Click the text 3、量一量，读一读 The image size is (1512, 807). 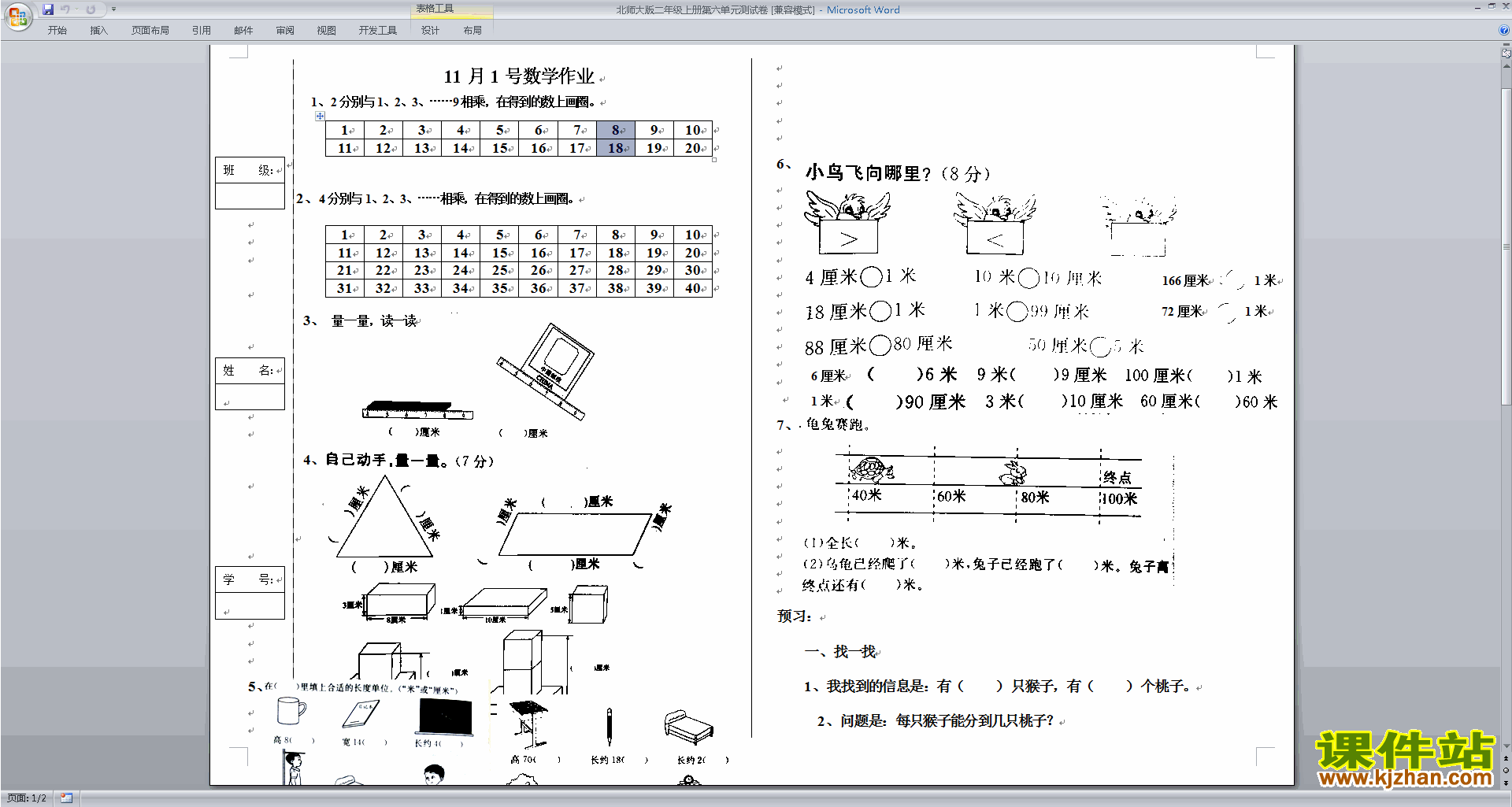[x=361, y=320]
